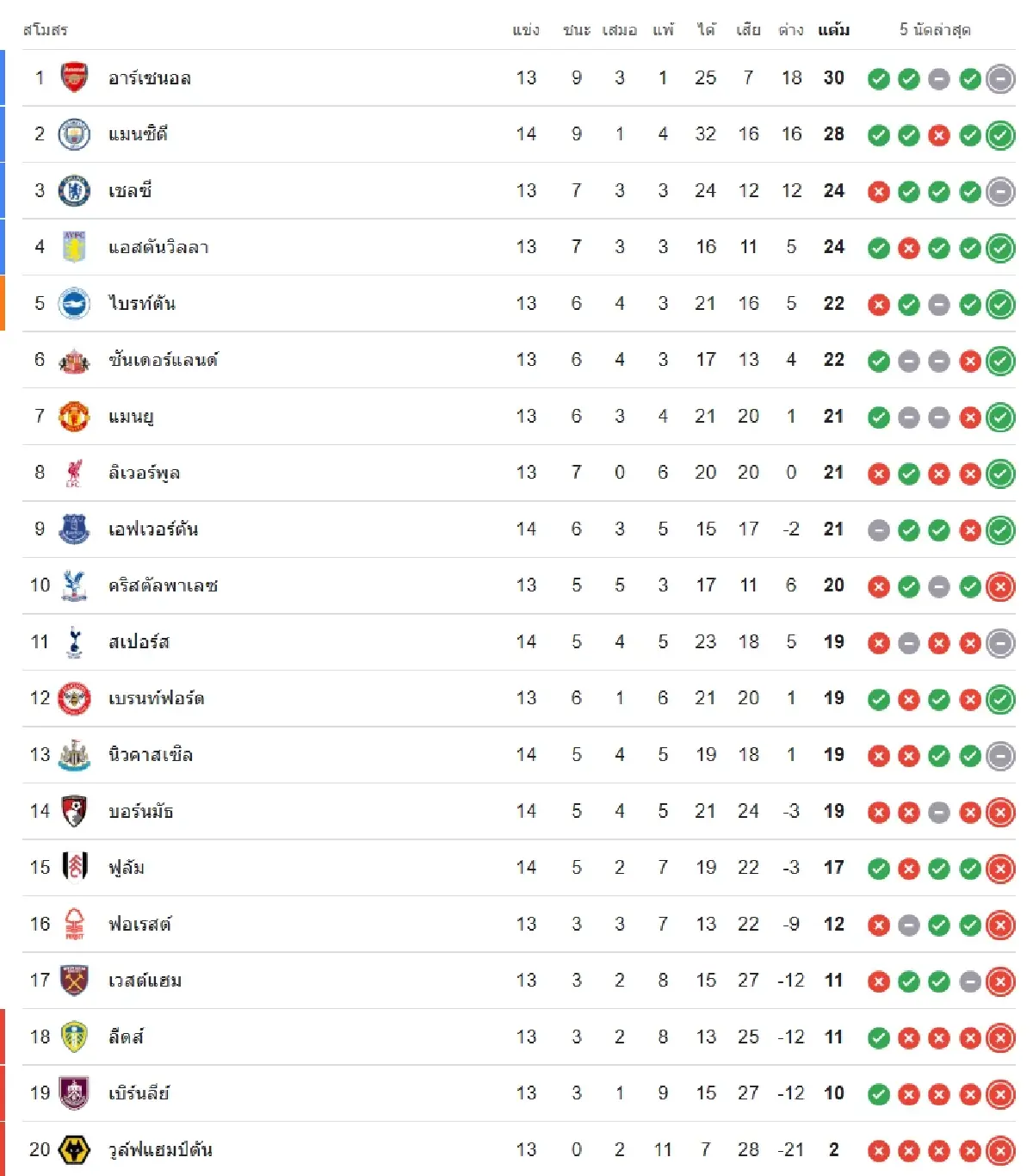The image size is (1033, 1176).
Task: Click Man City's latest match win indicator
Action: pyautogui.click(x=1000, y=135)
